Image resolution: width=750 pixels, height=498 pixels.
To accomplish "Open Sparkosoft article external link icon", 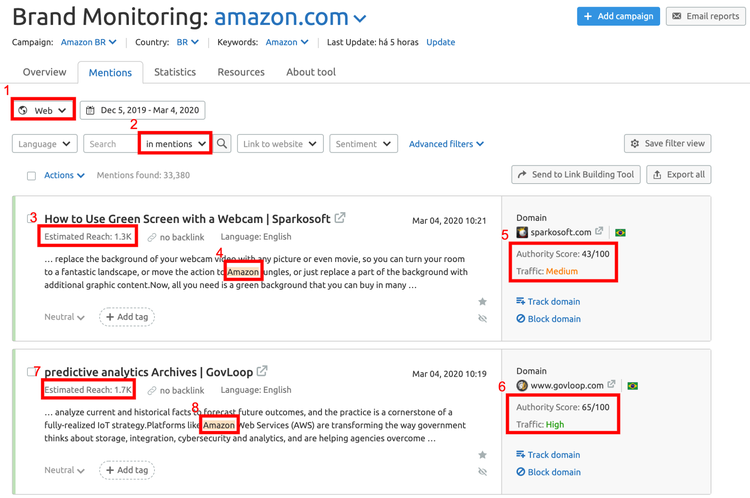I will tap(340, 218).
